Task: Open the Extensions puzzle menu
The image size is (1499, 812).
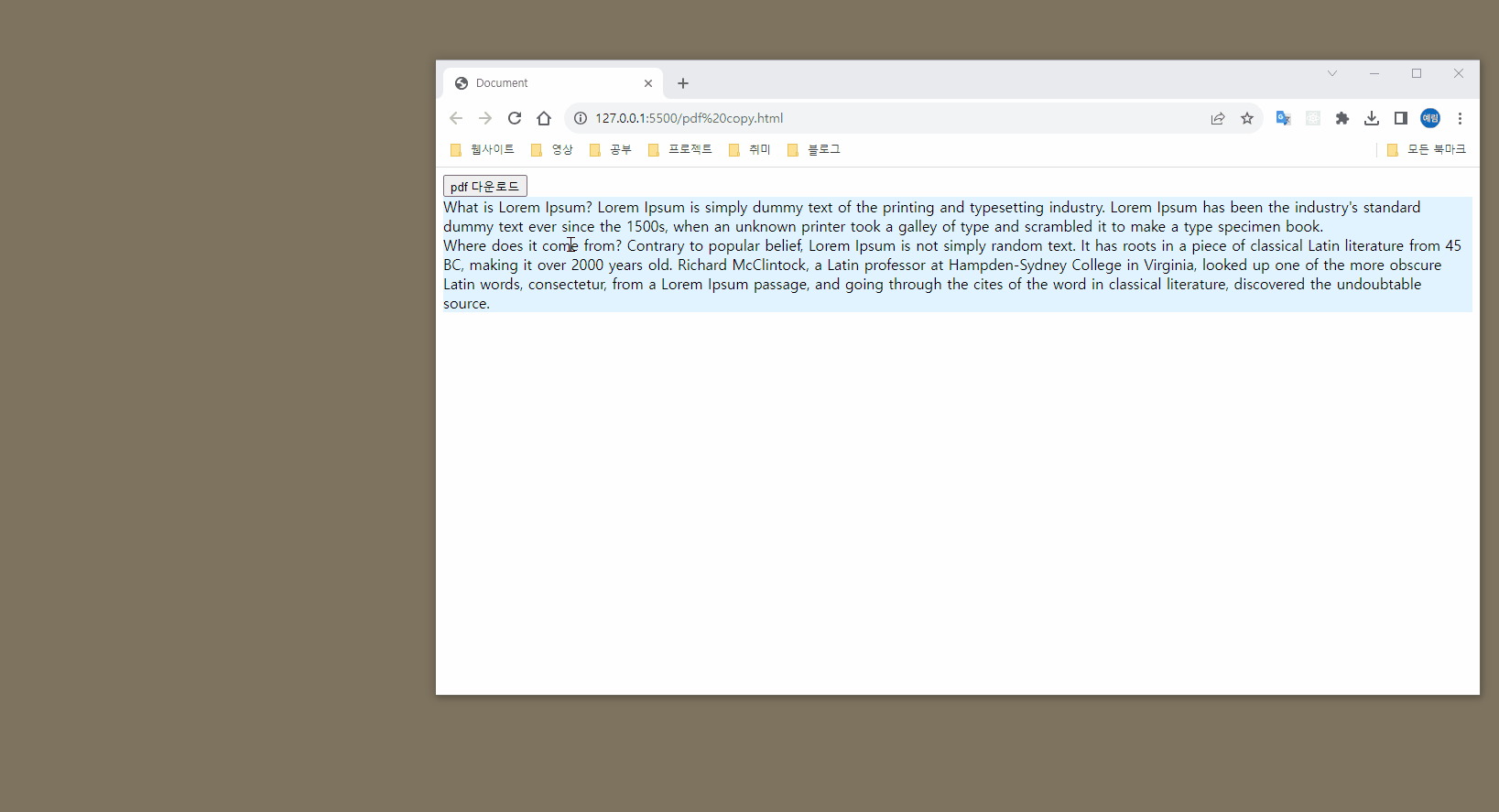Action: [x=1342, y=118]
